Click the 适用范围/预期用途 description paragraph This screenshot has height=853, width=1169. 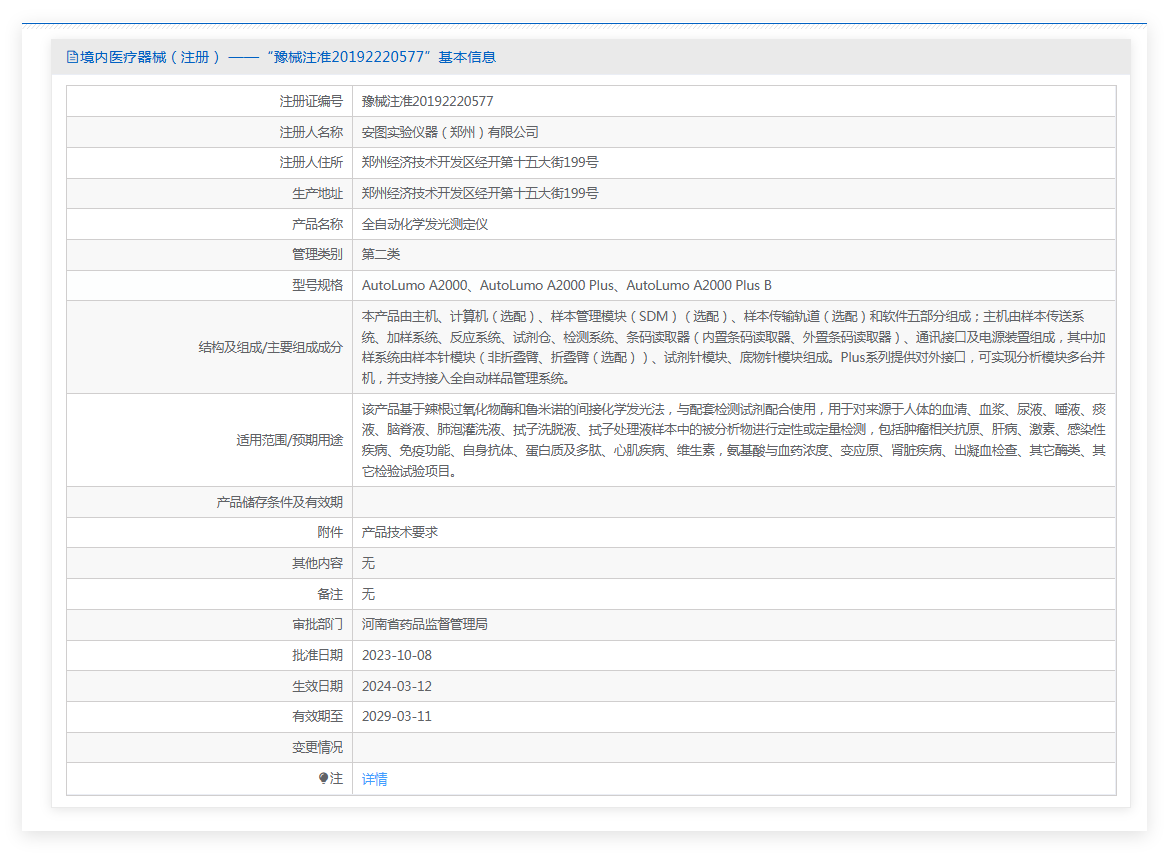pos(734,440)
